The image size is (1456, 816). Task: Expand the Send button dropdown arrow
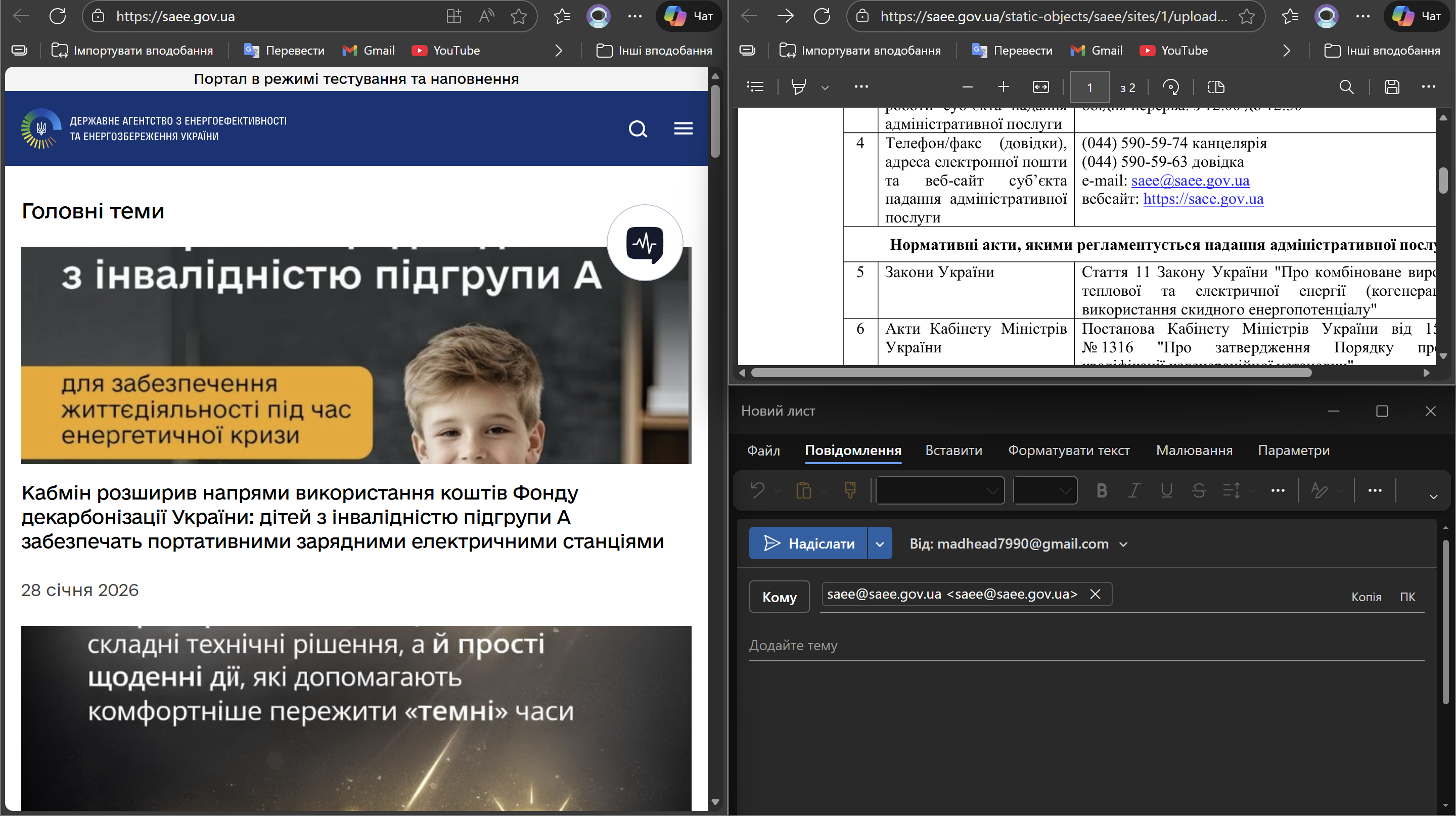coord(880,543)
